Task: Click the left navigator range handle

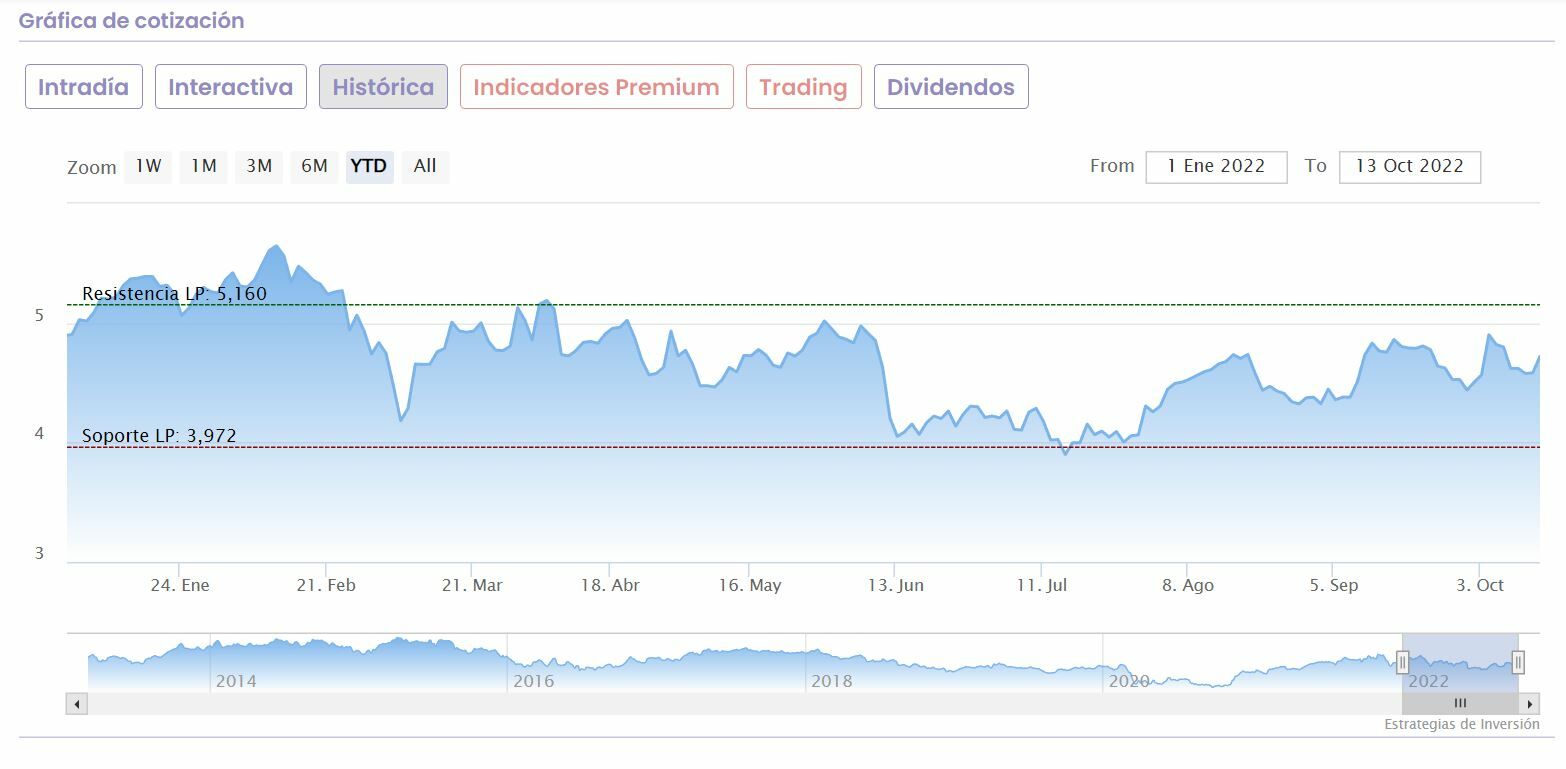Action: pos(1402,662)
